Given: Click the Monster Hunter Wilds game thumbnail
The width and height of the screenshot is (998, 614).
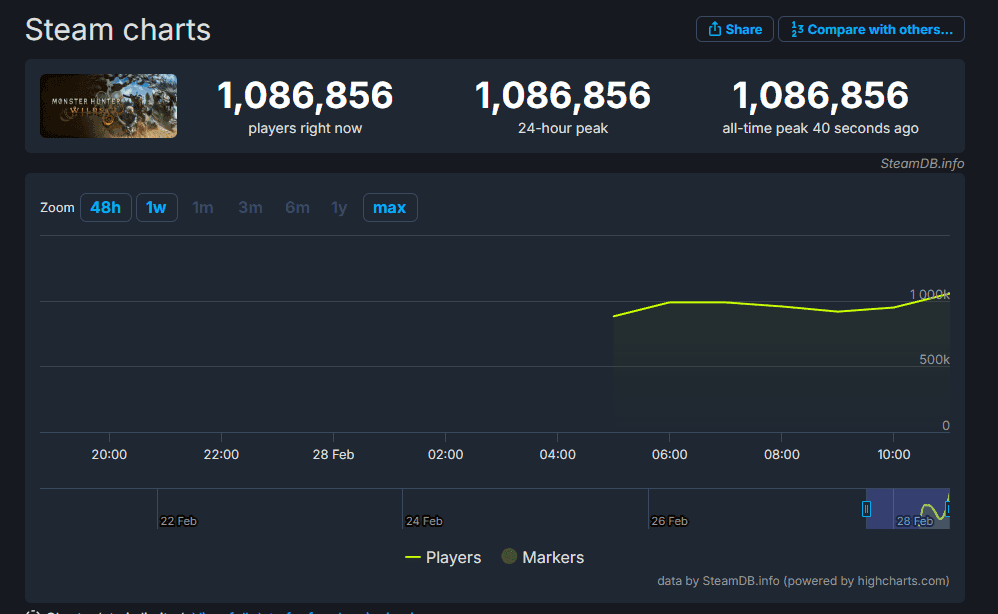Looking at the screenshot, I should tap(108, 106).
